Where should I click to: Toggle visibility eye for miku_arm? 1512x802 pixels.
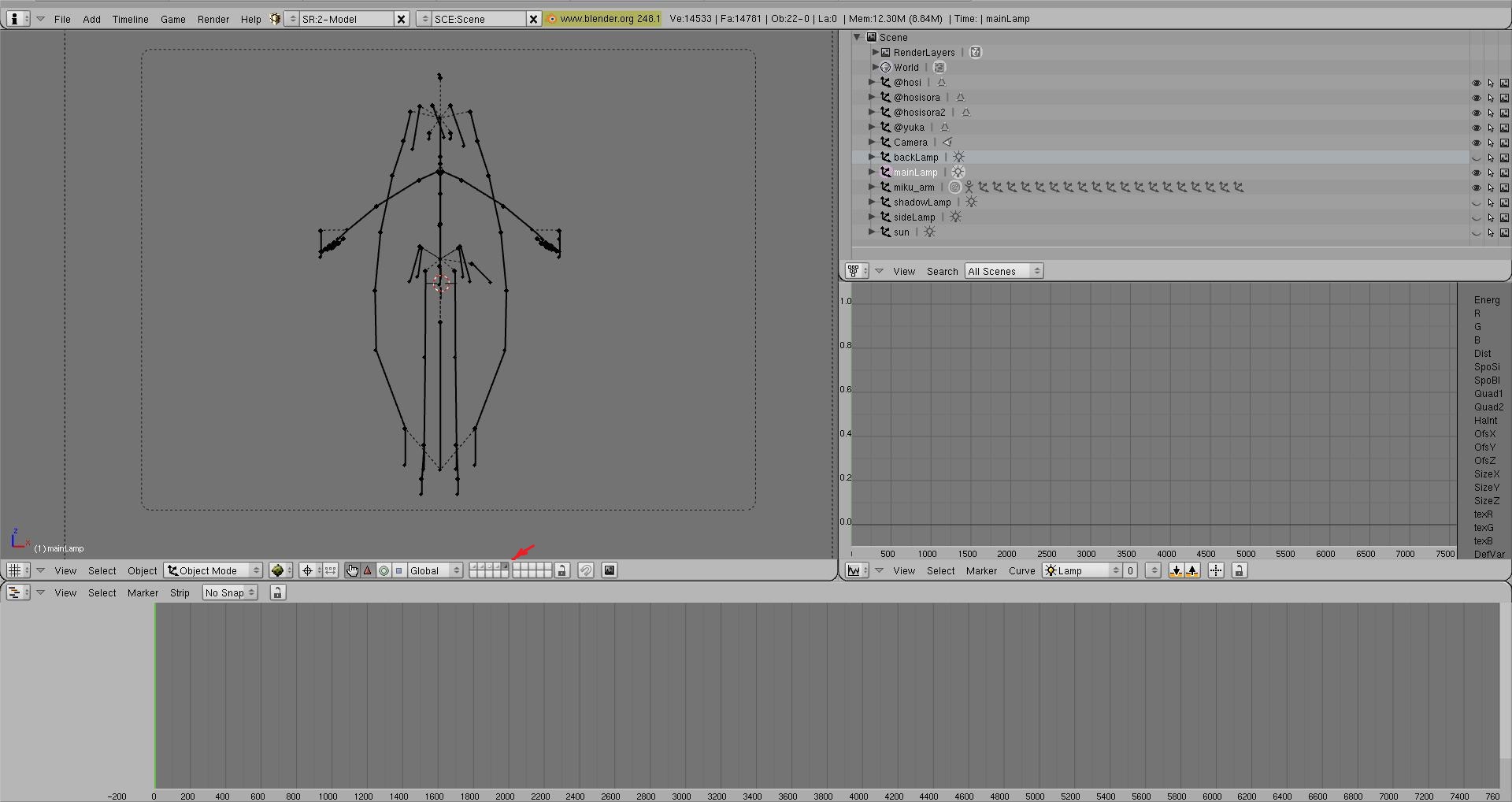click(1477, 188)
